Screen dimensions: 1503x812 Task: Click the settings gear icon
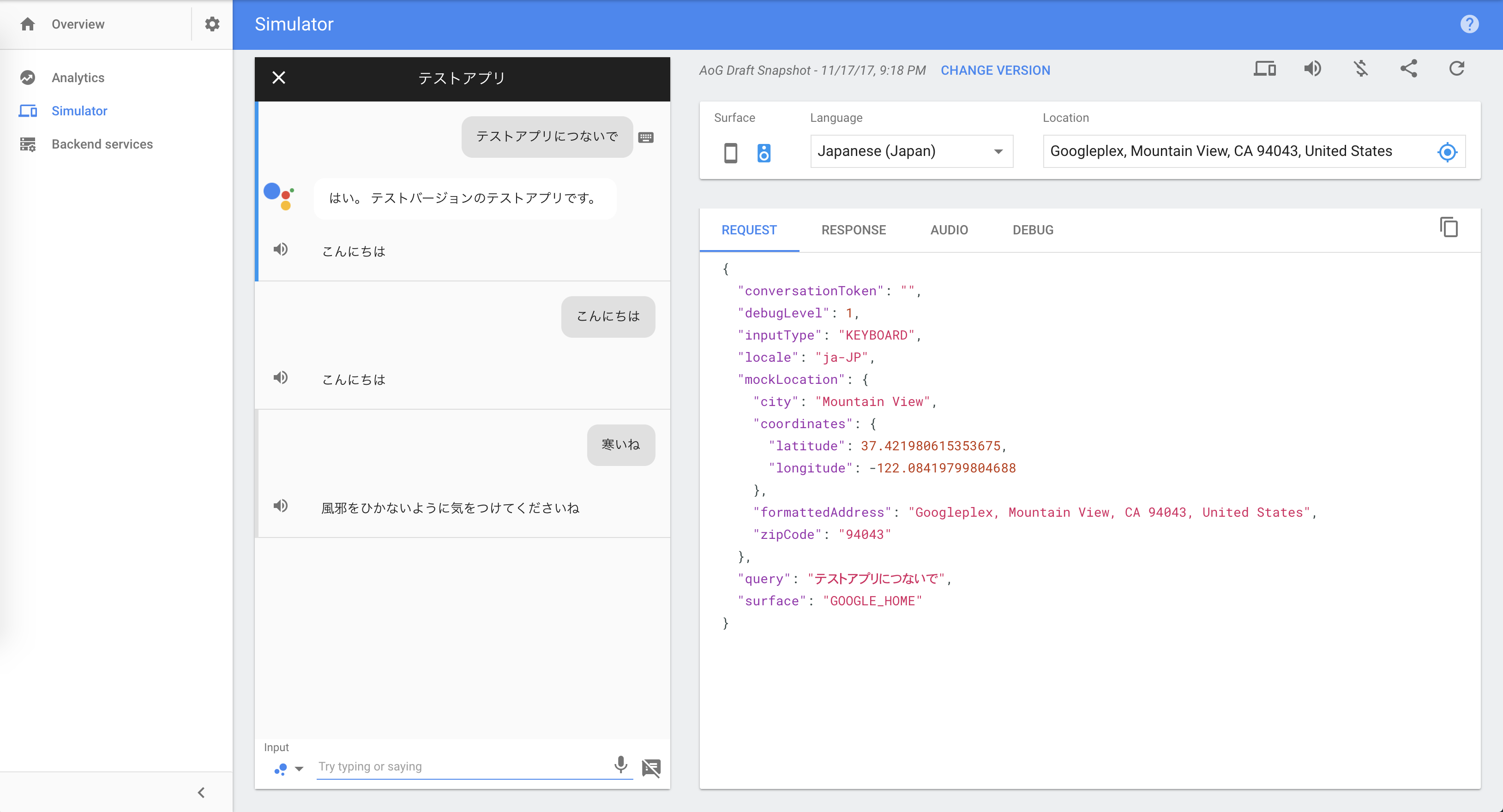(212, 24)
